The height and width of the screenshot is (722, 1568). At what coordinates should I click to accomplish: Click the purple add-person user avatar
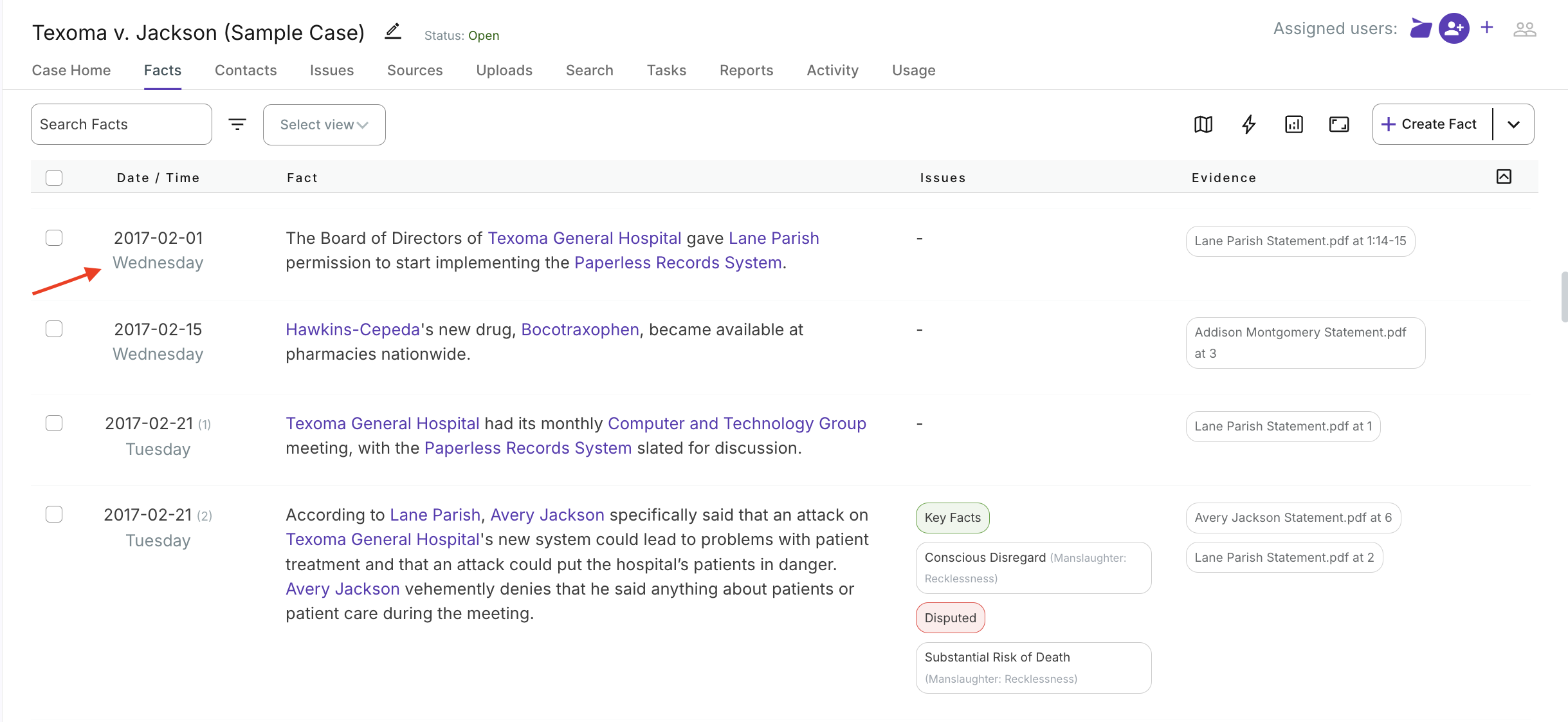point(1454,28)
